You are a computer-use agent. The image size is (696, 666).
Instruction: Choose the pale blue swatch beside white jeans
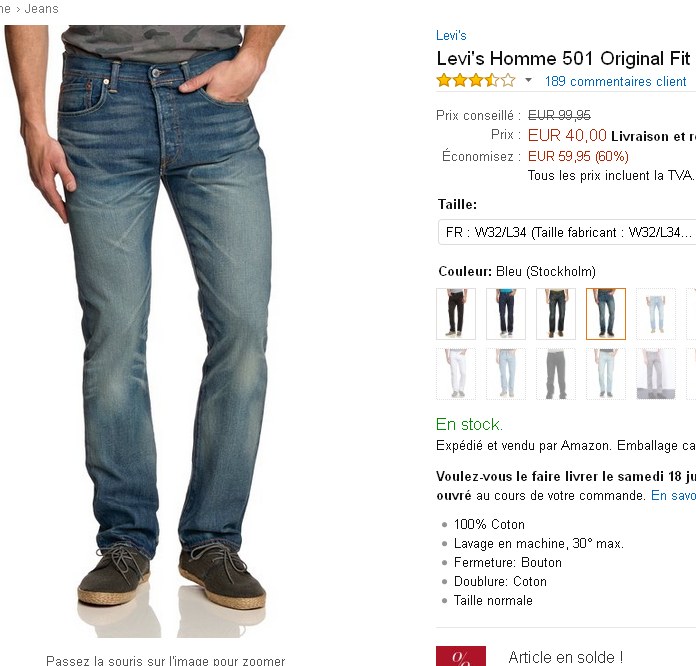506,374
